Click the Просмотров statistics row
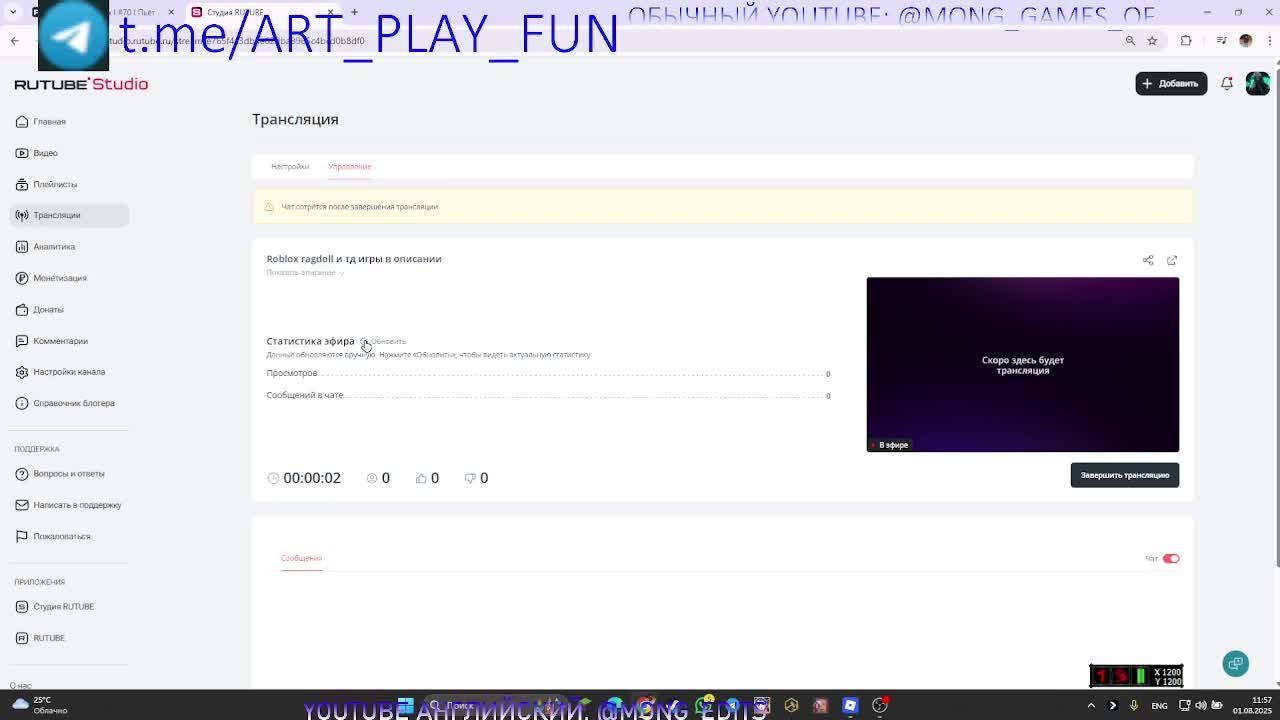 pyautogui.click(x=548, y=373)
